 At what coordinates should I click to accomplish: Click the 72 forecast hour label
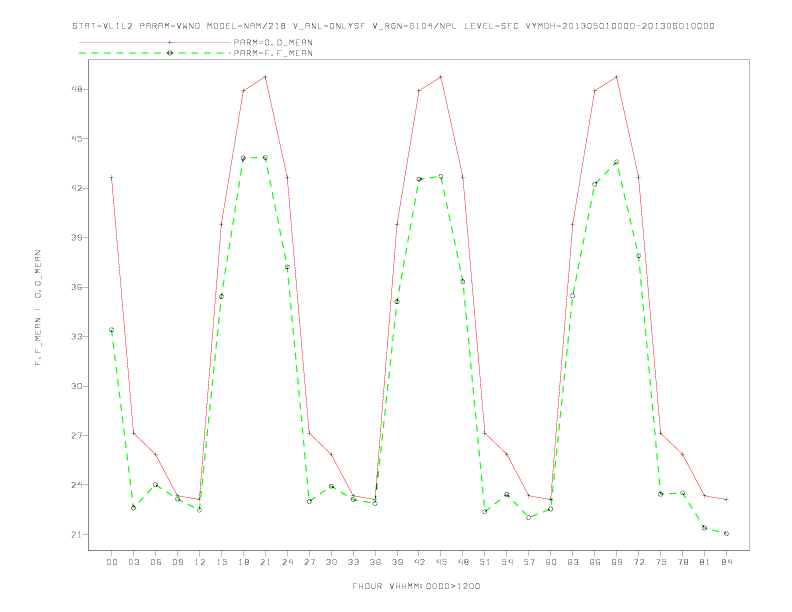(x=639, y=562)
